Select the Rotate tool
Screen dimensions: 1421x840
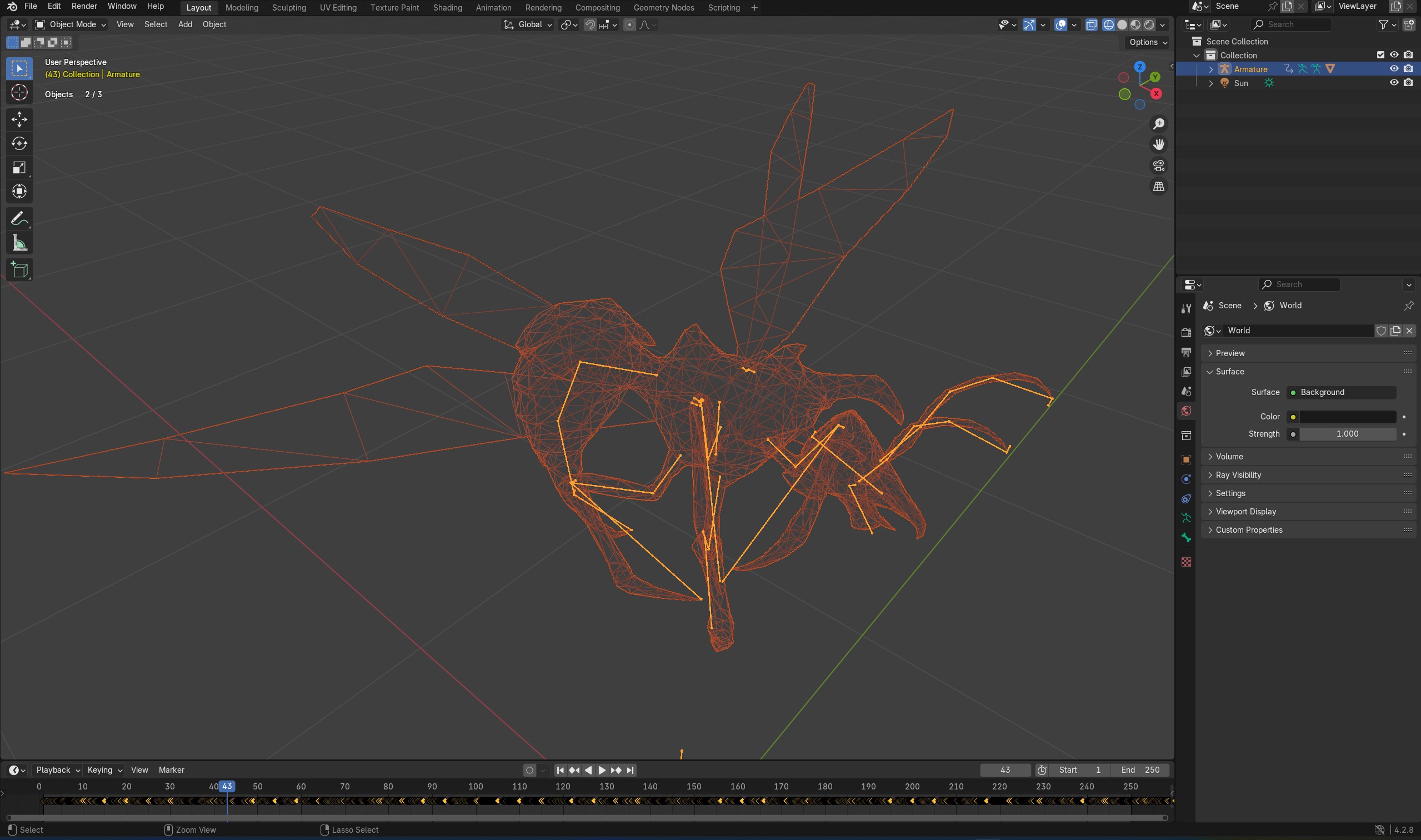tap(19, 143)
